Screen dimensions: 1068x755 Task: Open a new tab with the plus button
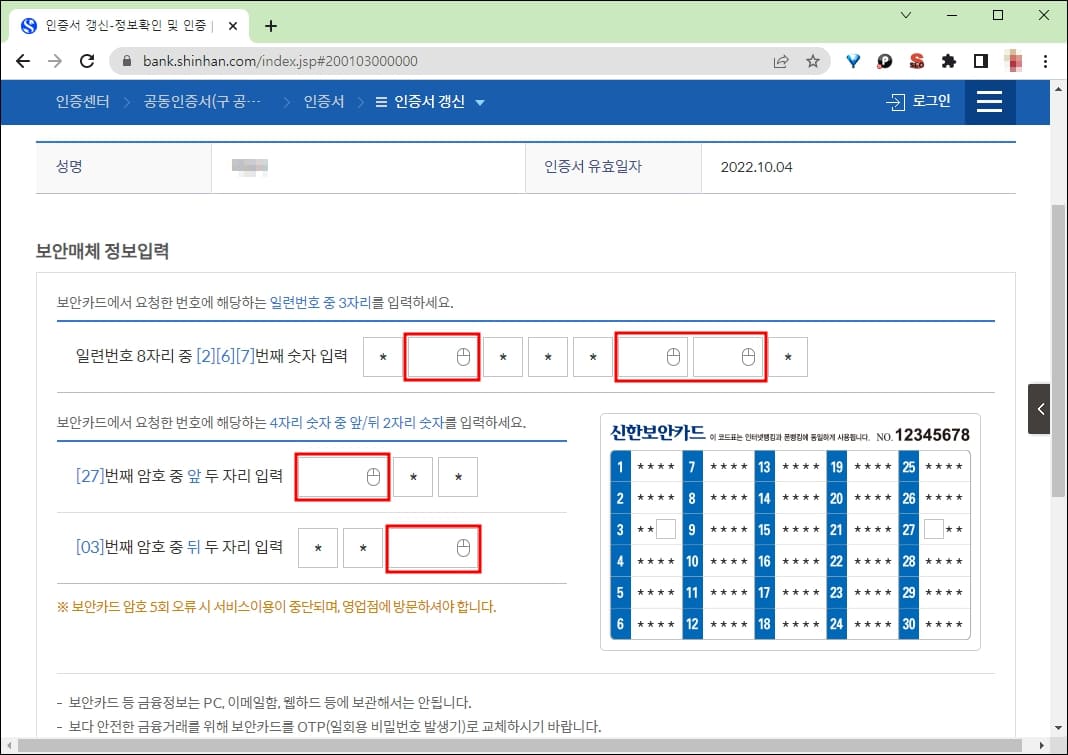point(270,25)
